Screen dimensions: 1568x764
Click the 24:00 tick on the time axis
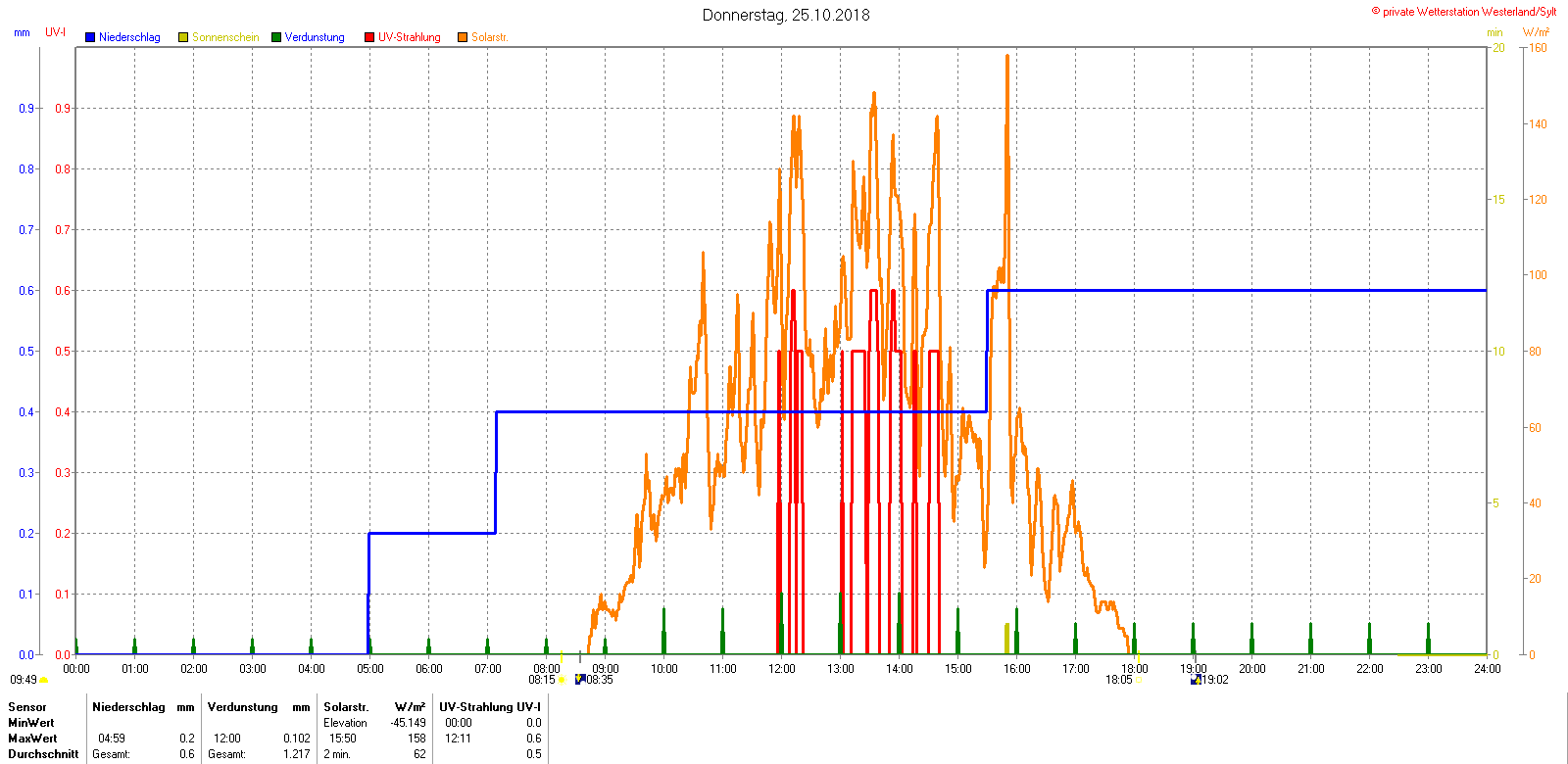tap(1488, 669)
